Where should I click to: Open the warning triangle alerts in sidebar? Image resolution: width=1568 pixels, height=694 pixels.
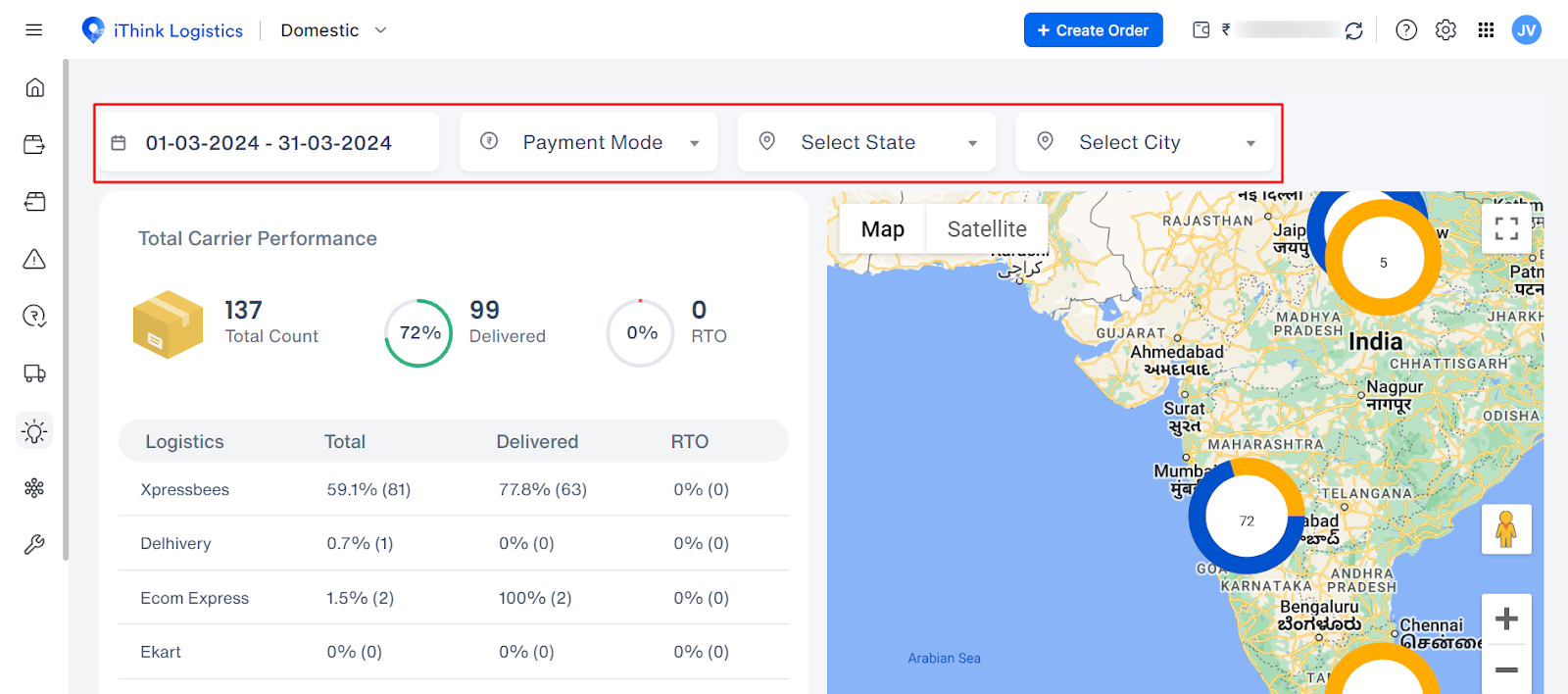tap(34, 259)
